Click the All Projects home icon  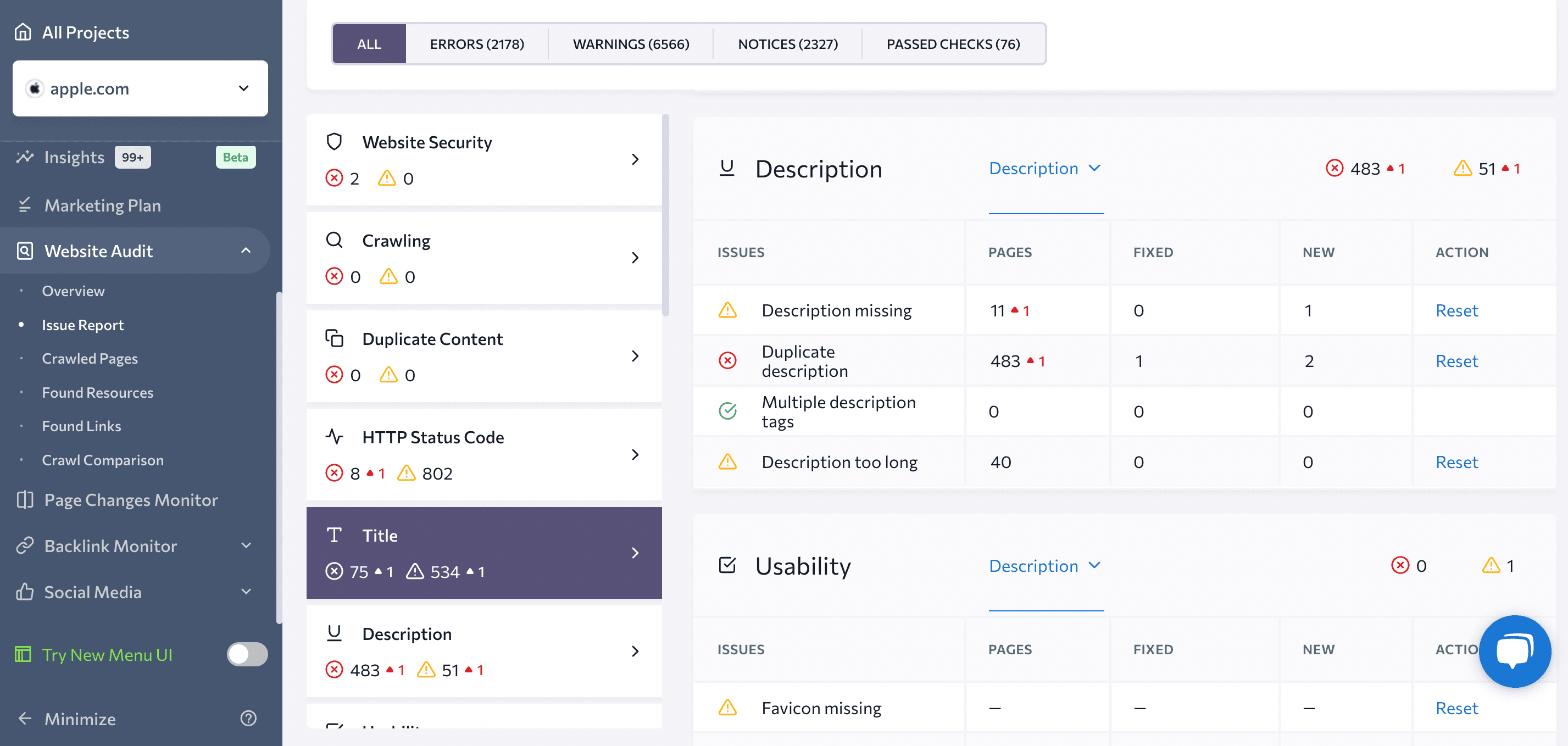23,32
